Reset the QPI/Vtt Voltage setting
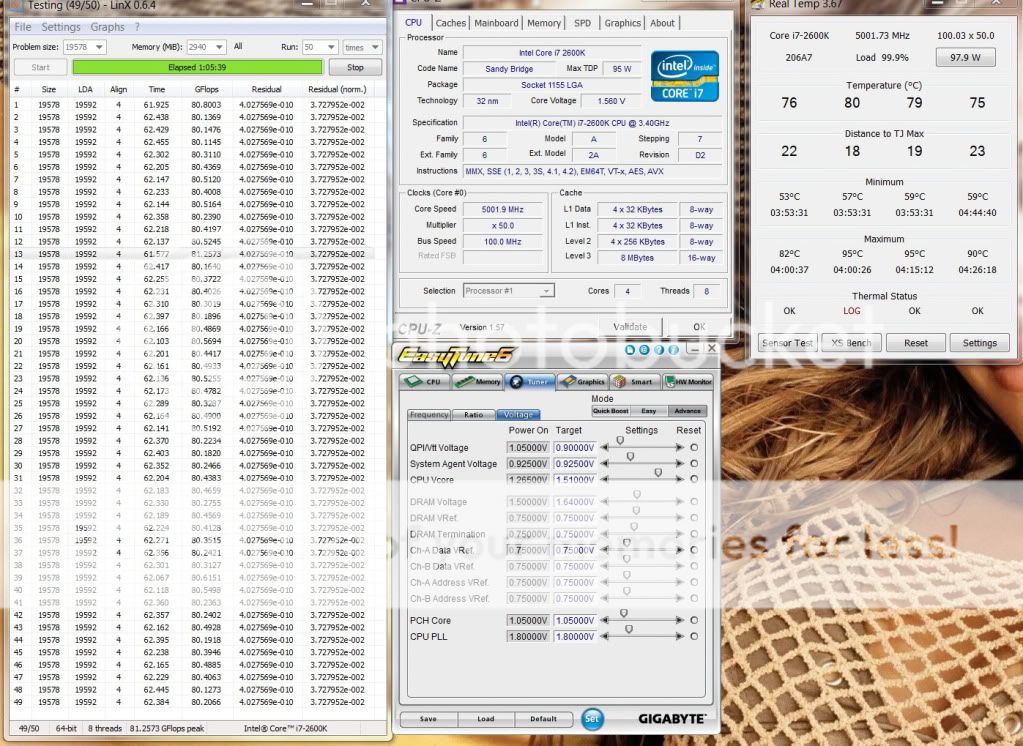1023x746 pixels. (x=694, y=448)
